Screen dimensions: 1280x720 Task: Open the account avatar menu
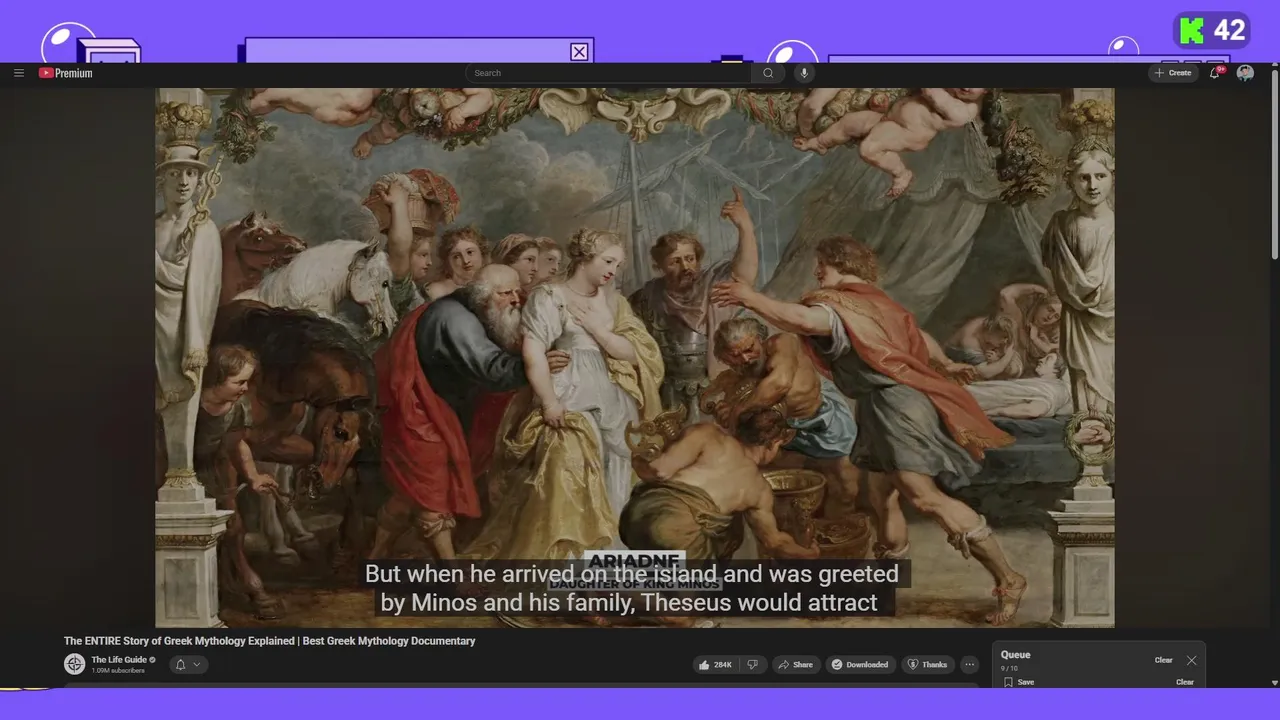(1245, 73)
